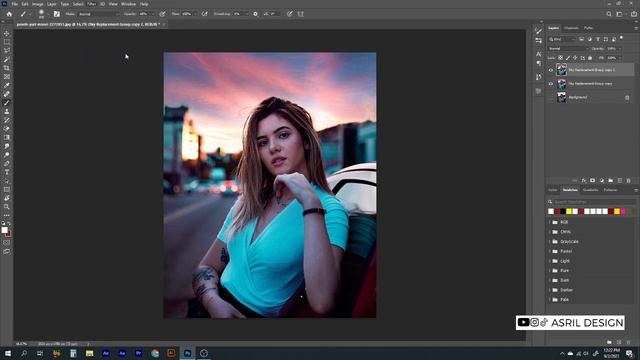The height and width of the screenshot is (360, 640).
Task: Select the Brush tool in toolbar
Action: click(x=7, y=103)
